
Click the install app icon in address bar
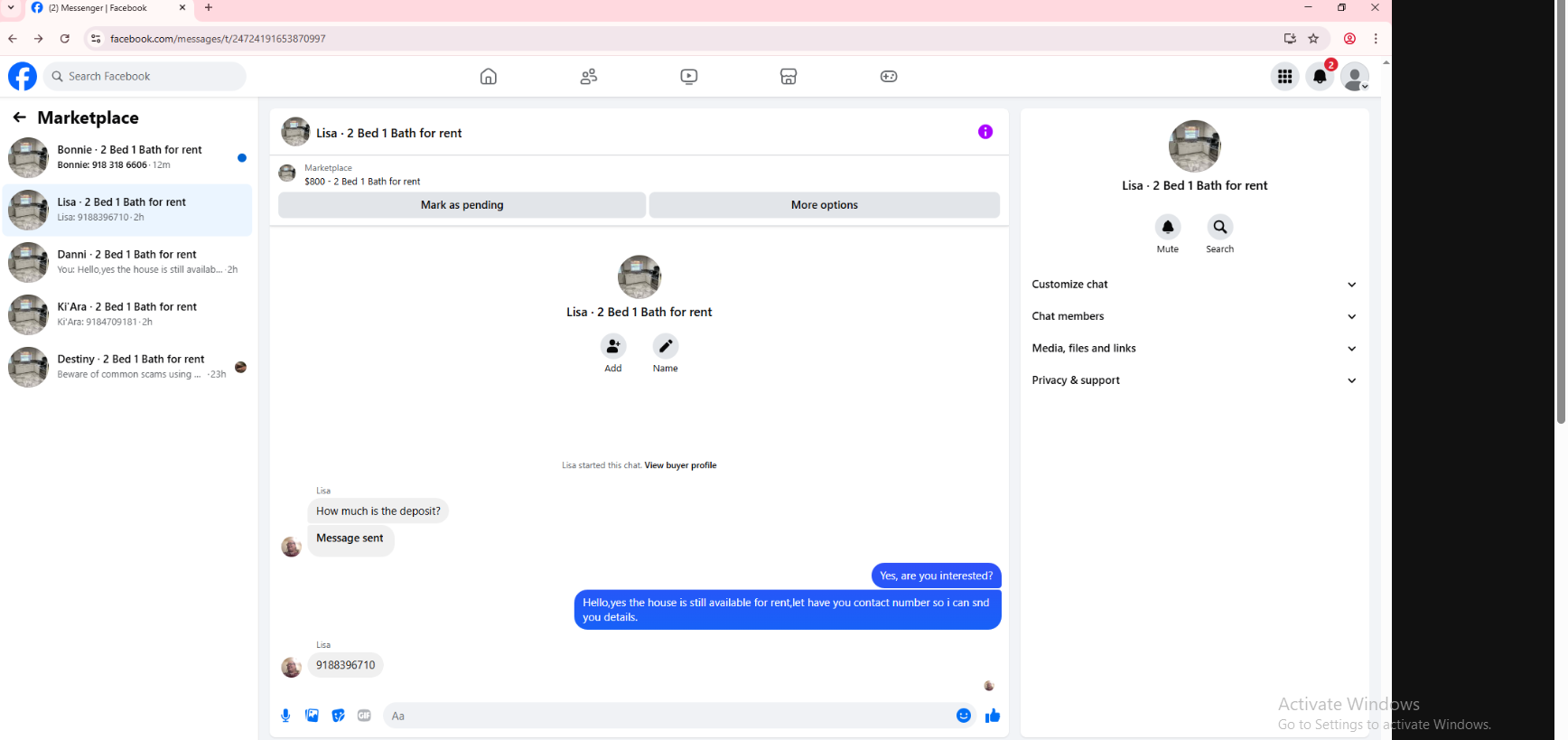pos(1290,39)
